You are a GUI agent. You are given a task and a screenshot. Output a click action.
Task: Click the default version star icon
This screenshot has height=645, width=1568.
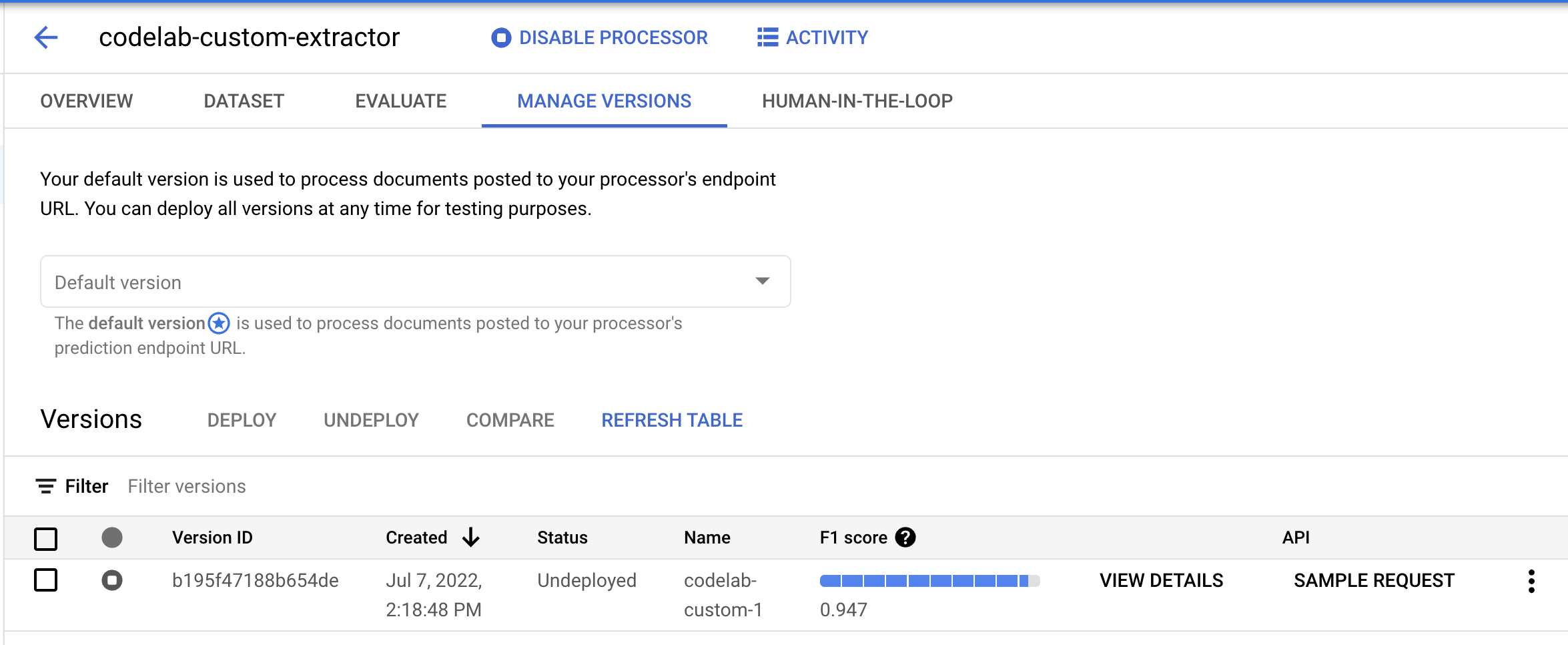[x=219, y=323]
